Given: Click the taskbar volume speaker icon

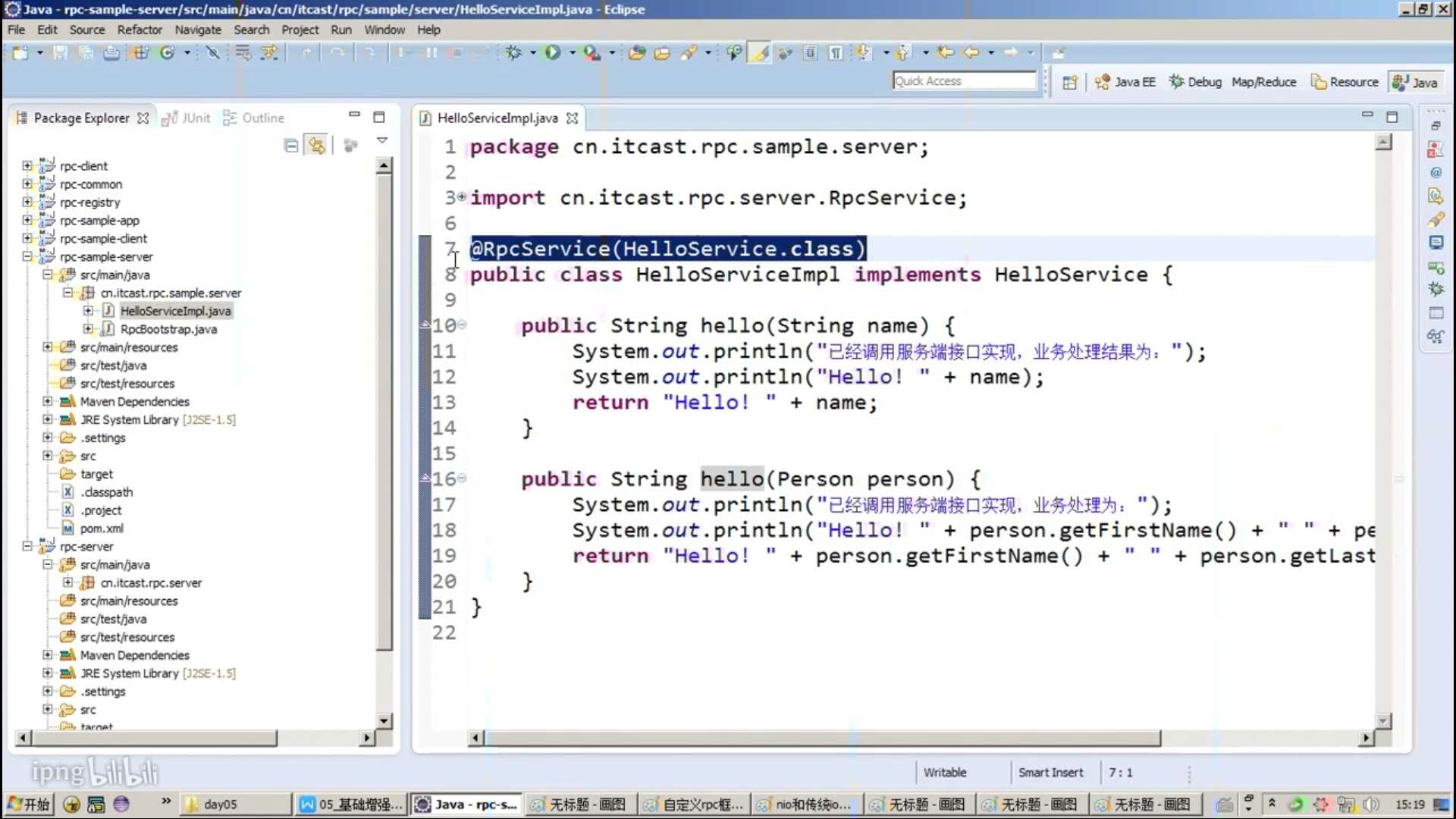Looking at the screenshot, I should click(x=1370, y=805).
